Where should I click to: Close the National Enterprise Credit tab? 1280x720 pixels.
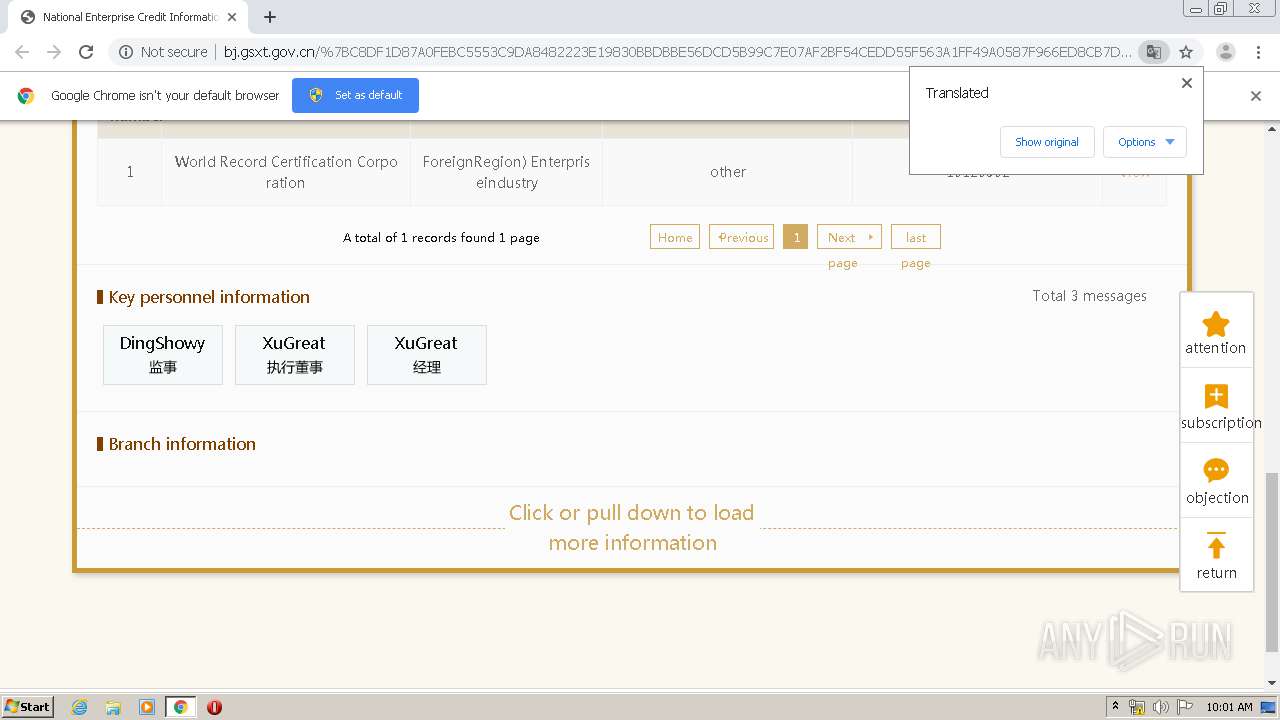(x=232, y=17)
